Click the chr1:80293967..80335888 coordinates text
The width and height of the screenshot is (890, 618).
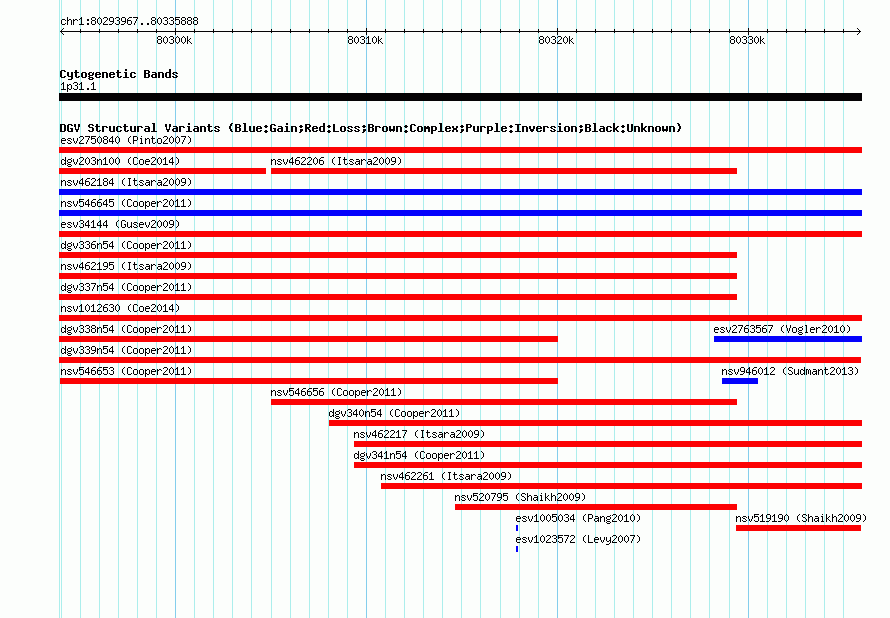(x=129, y=21)
